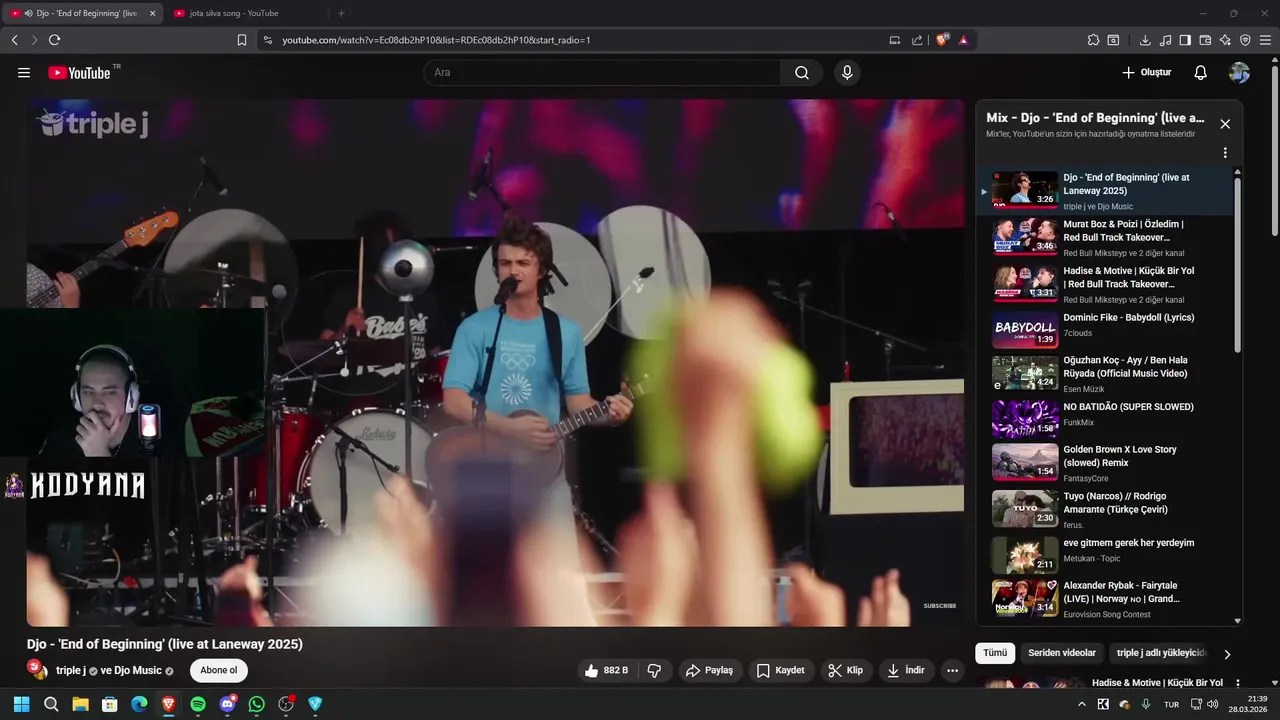This screenshot has width=1280, height=720.
Task: Focus the Ara search field
Action: (602, 73)
